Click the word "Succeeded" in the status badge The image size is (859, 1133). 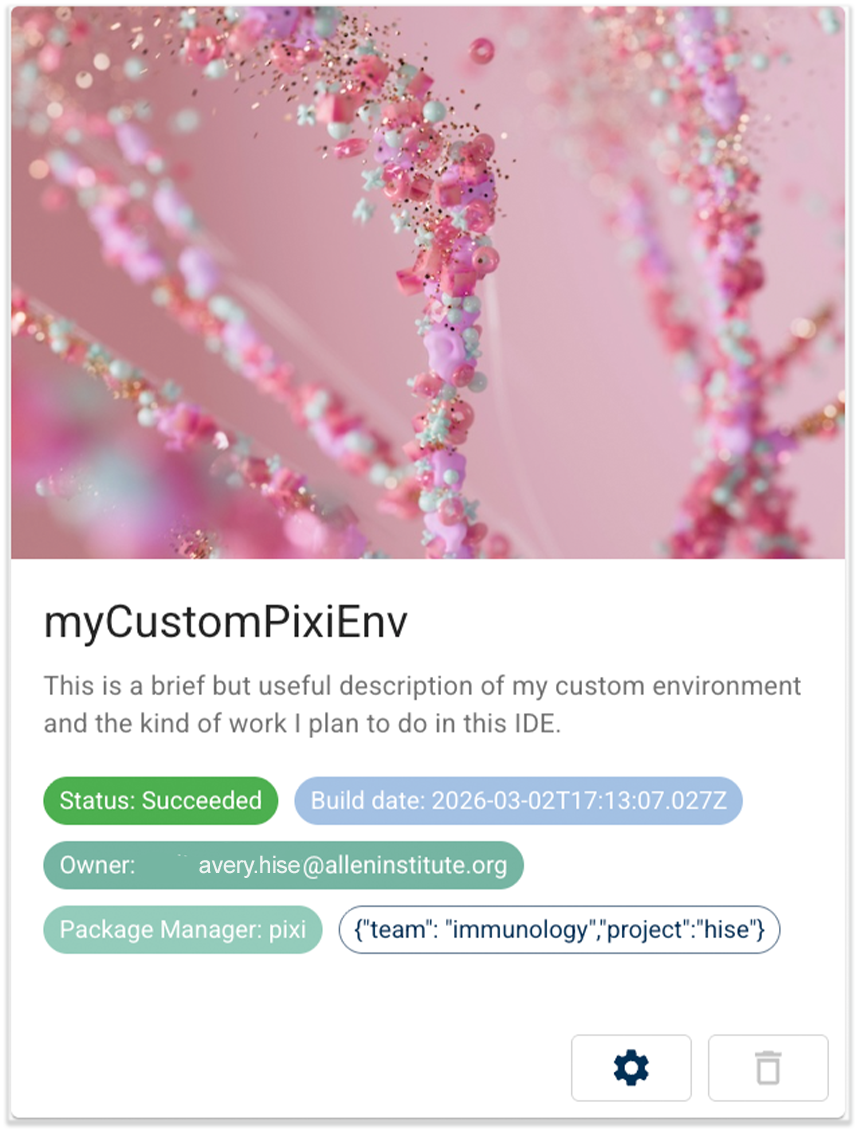click(x=202, y=801)
